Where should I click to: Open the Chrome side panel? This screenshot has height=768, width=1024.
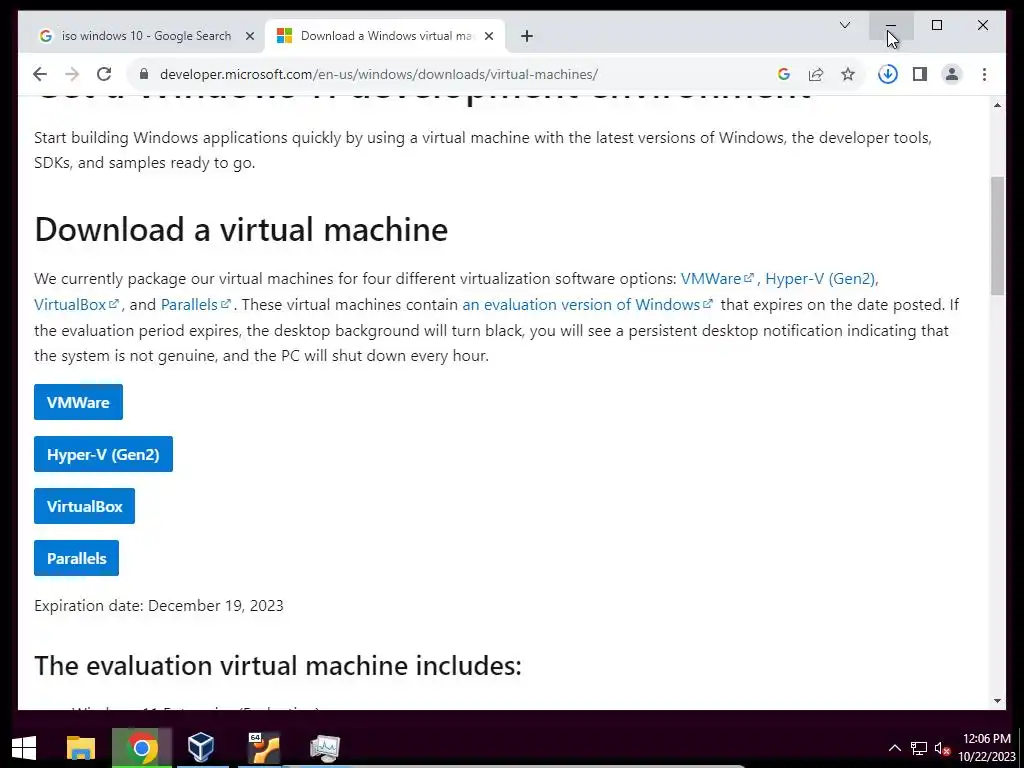pos(920,74)
